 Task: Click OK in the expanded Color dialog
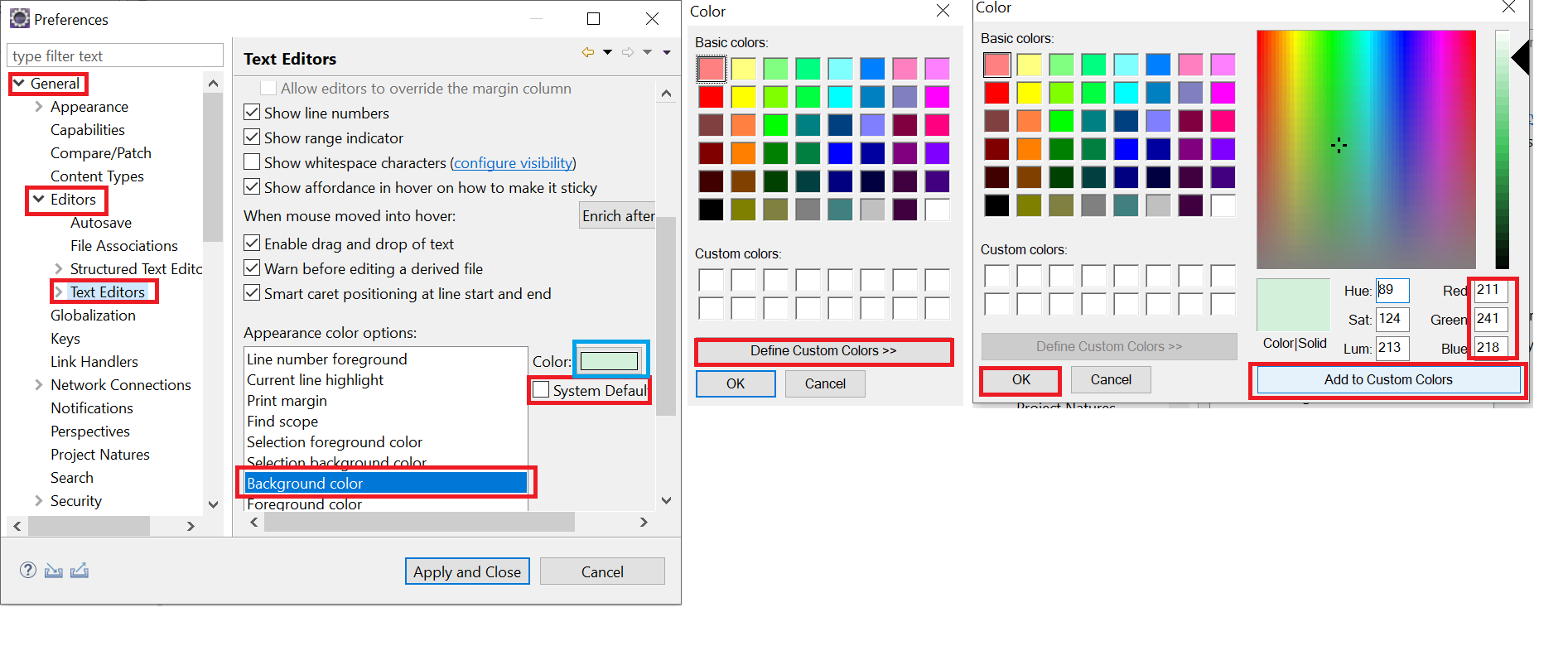pyautogui.click(x=1021, y=379)
